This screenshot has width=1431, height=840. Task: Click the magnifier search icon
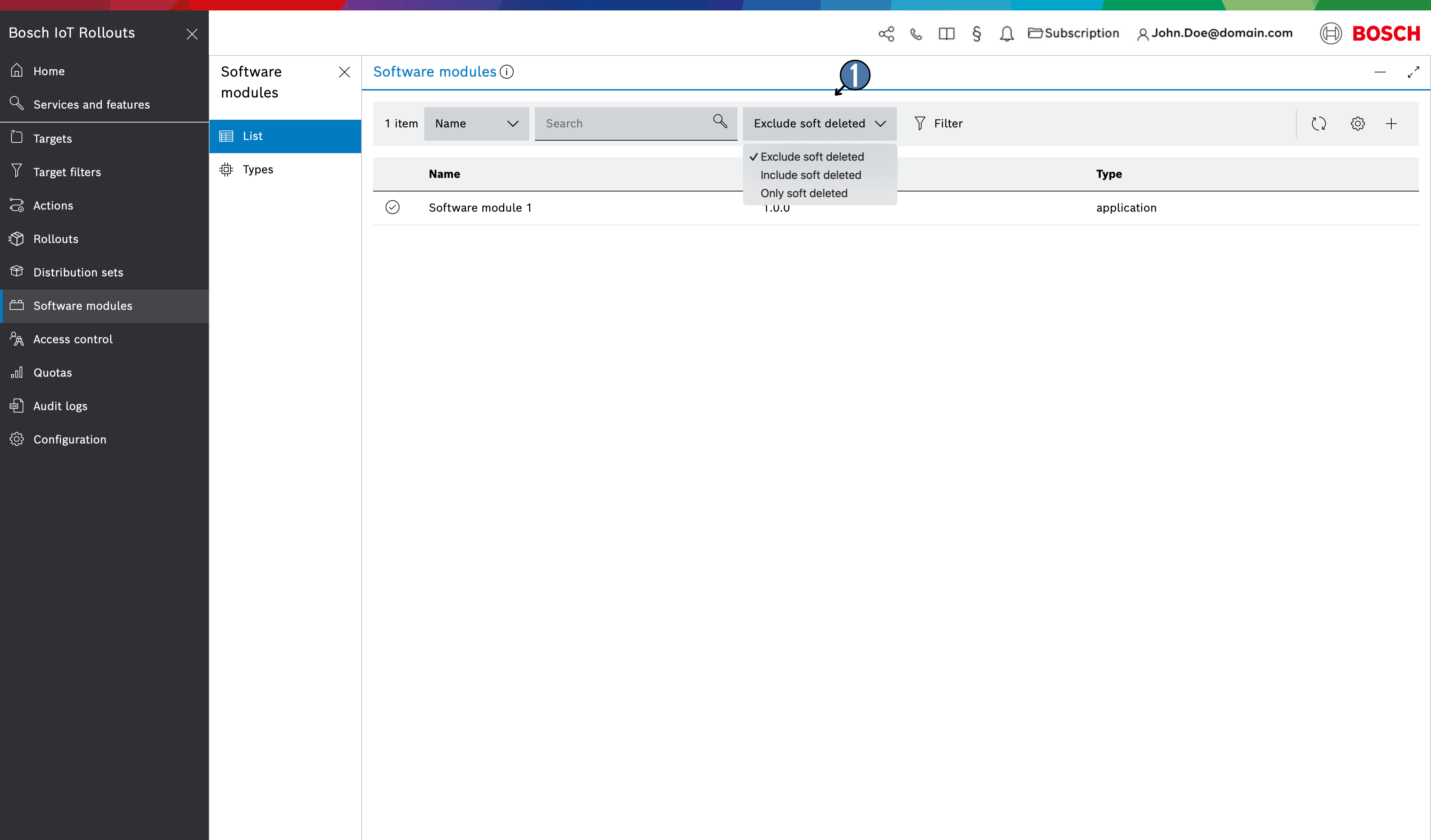[720, 121]
